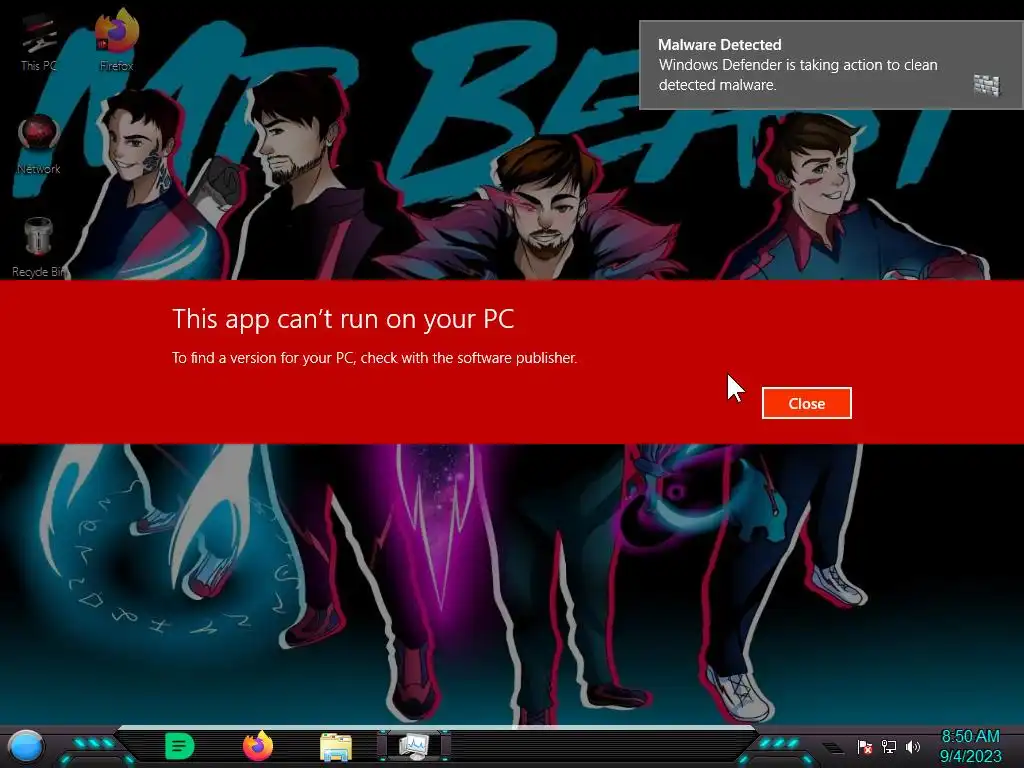Open File Explorer from the taskbar
This screenshot has width=1024, height=768.
336,747
